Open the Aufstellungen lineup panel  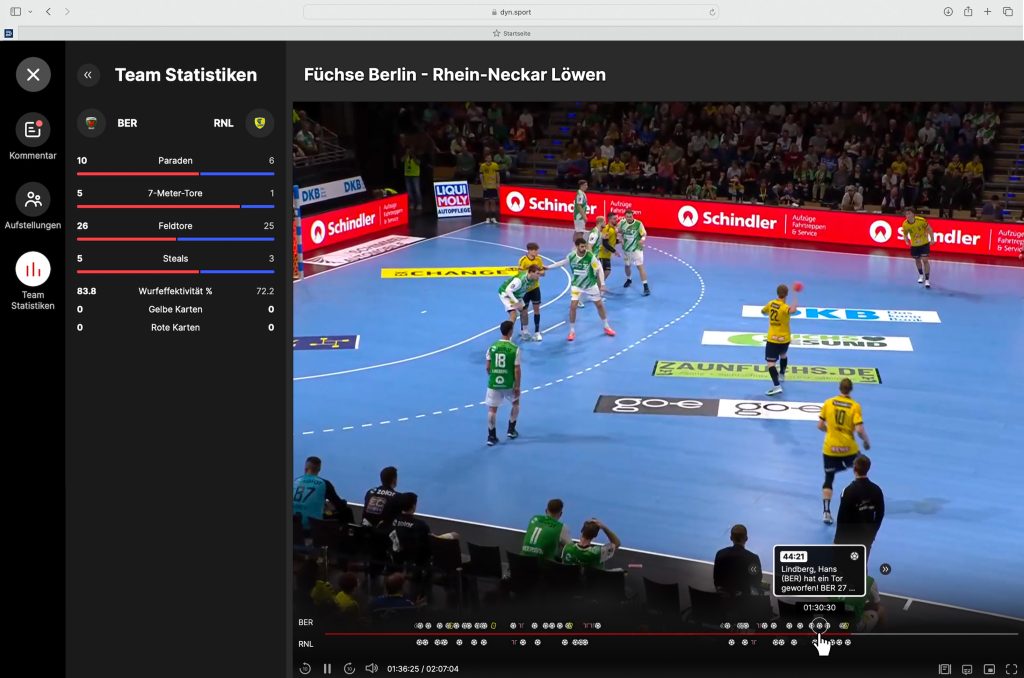click(33, 200)
